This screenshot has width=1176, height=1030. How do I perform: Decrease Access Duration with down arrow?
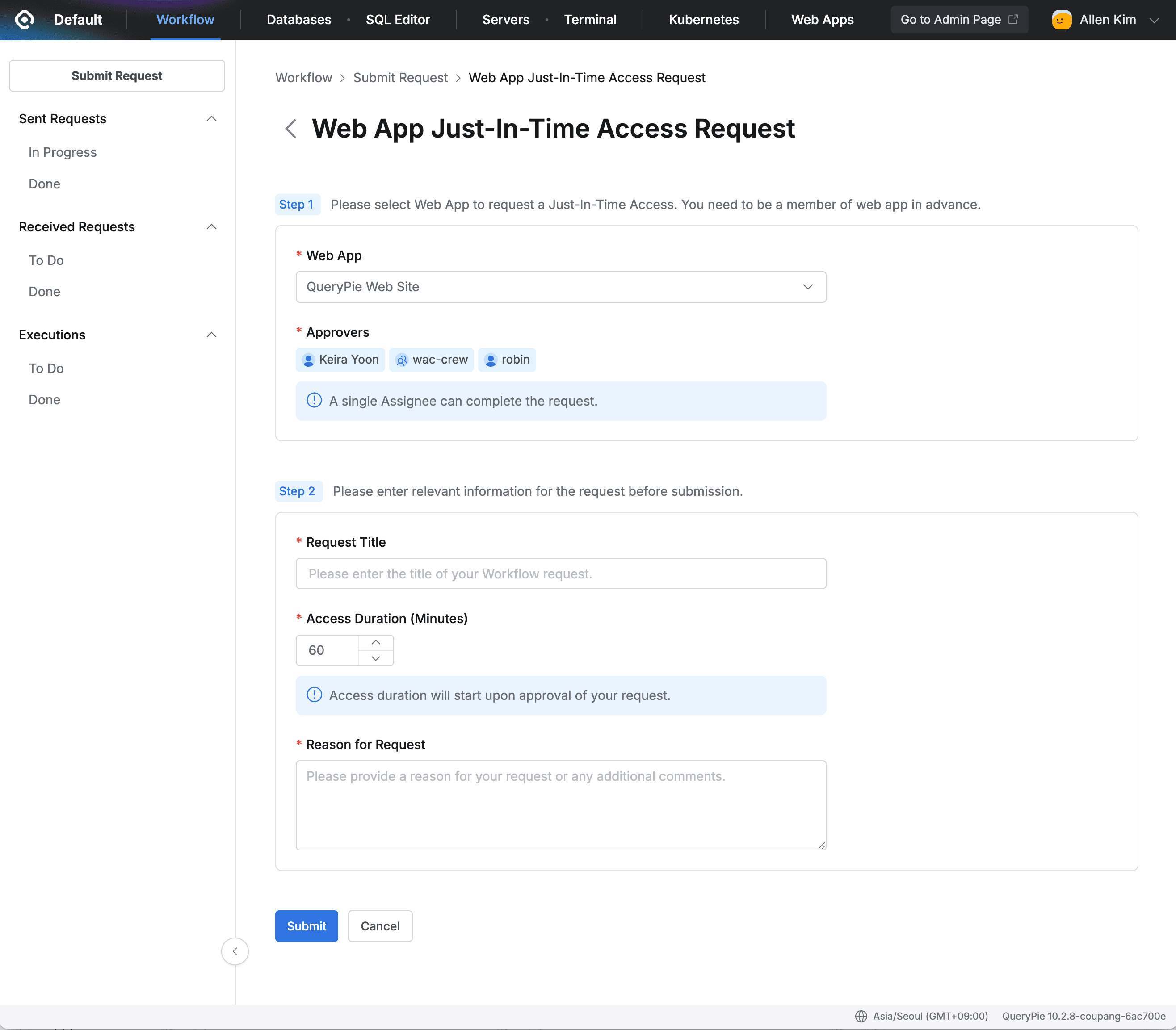(375, 658)
